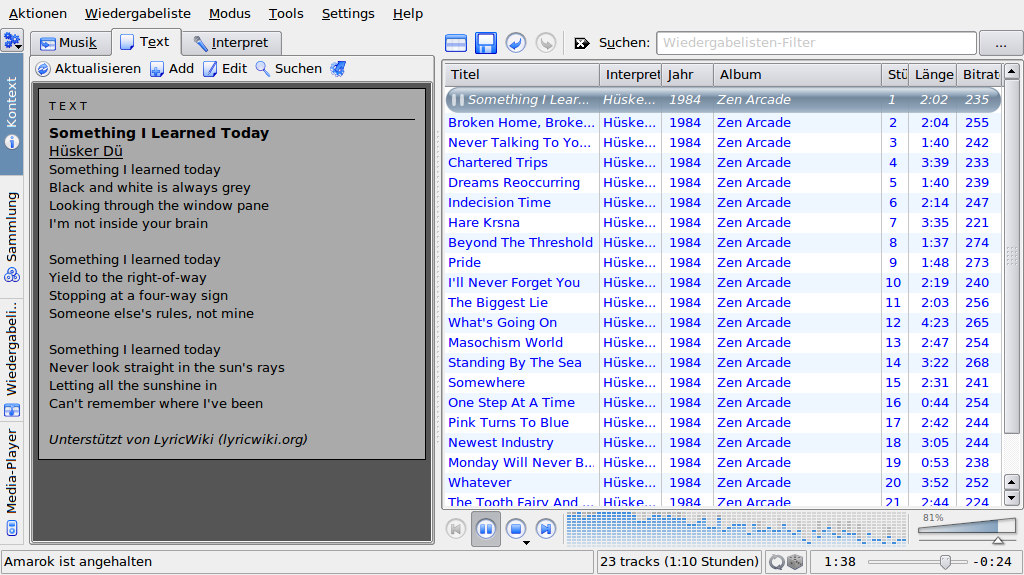Image resolution: width=1024 pixels, height=575 pixels.
Task: Select the track Whatever
Action: [724, 482]
